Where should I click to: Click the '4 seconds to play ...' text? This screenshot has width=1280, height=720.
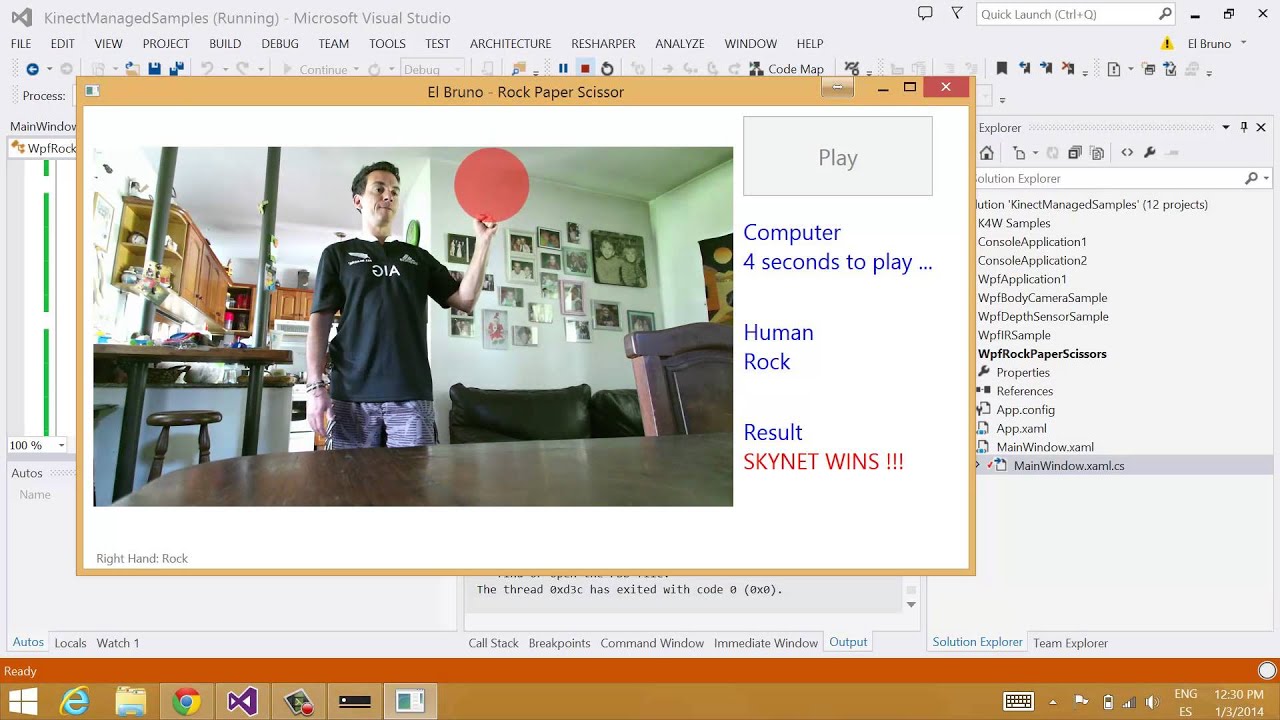pos(837,262)
